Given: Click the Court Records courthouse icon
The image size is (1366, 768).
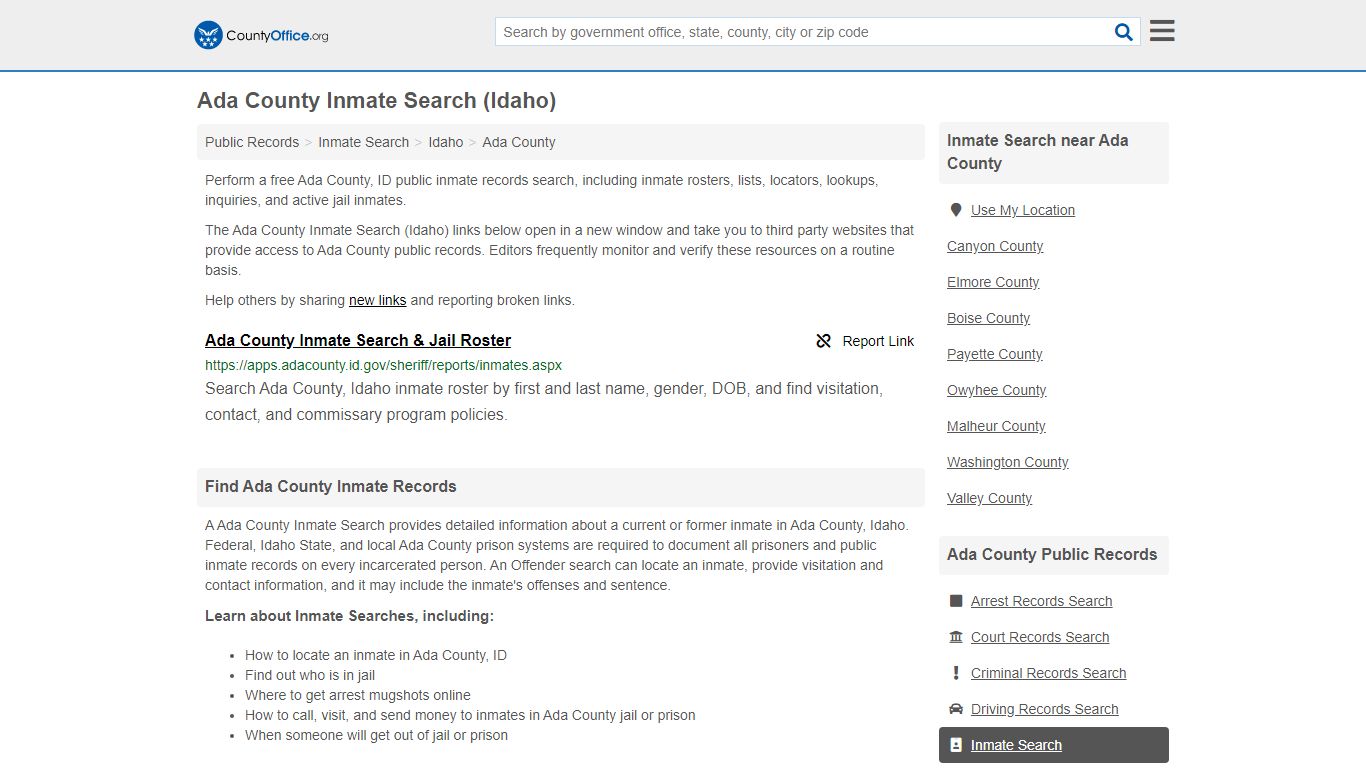Looking at the screenshot, I should 956,637.
